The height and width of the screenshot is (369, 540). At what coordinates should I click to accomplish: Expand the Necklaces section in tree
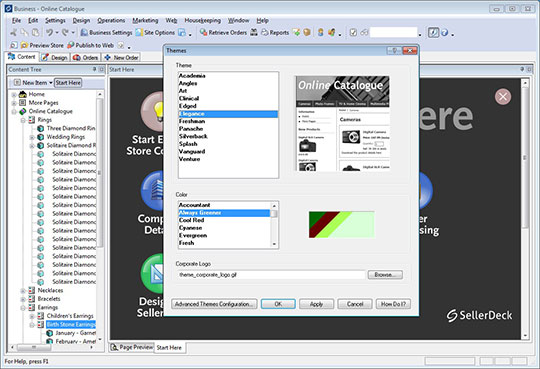[x=23, y=290]
